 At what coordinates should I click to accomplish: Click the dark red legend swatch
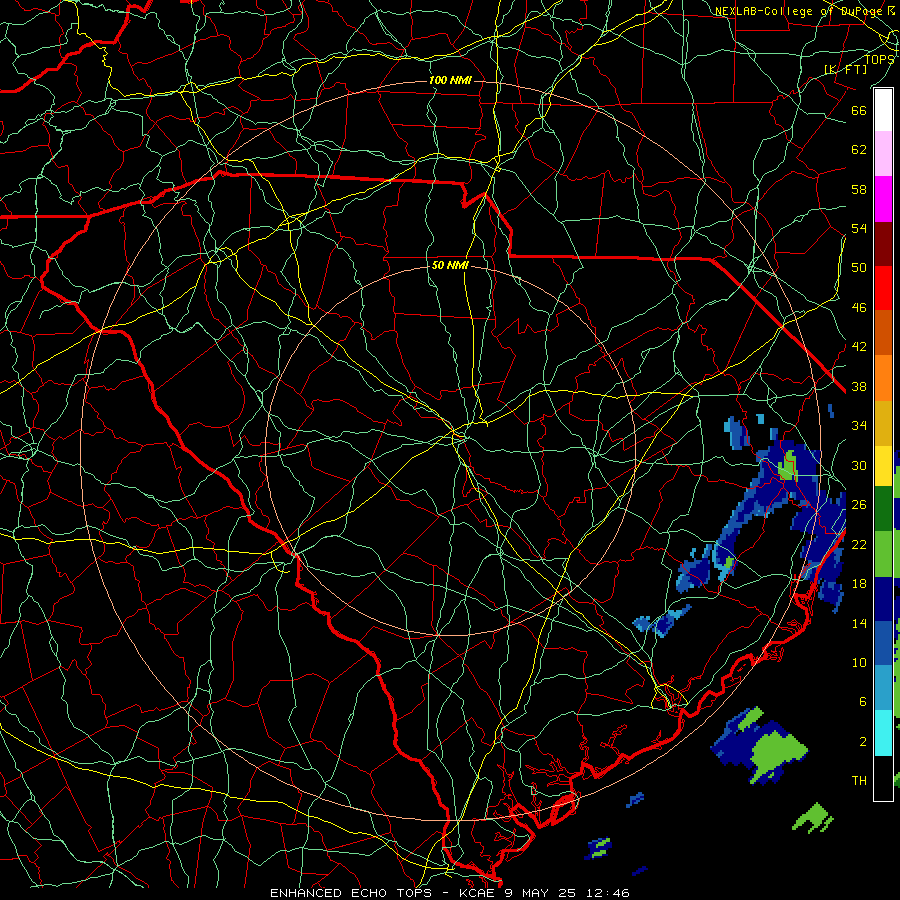883,243
